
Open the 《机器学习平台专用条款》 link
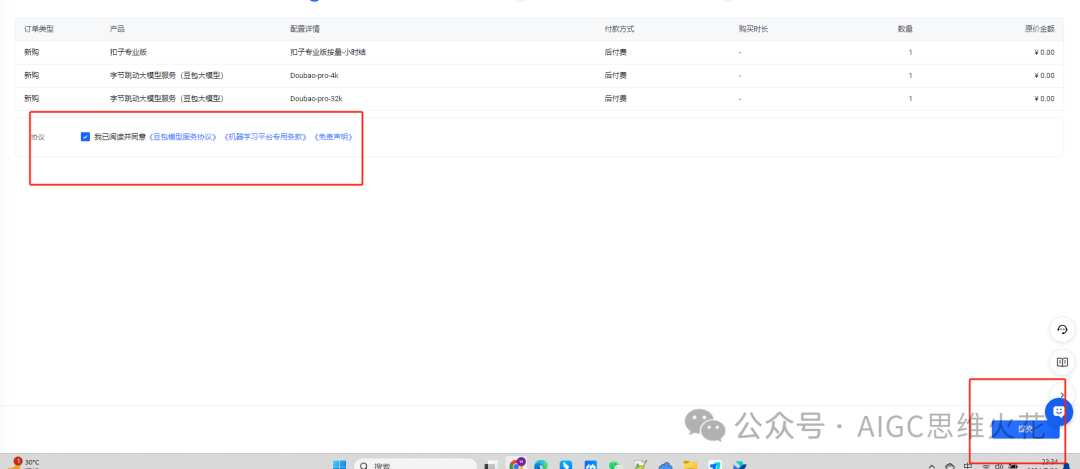click(265, 137)
